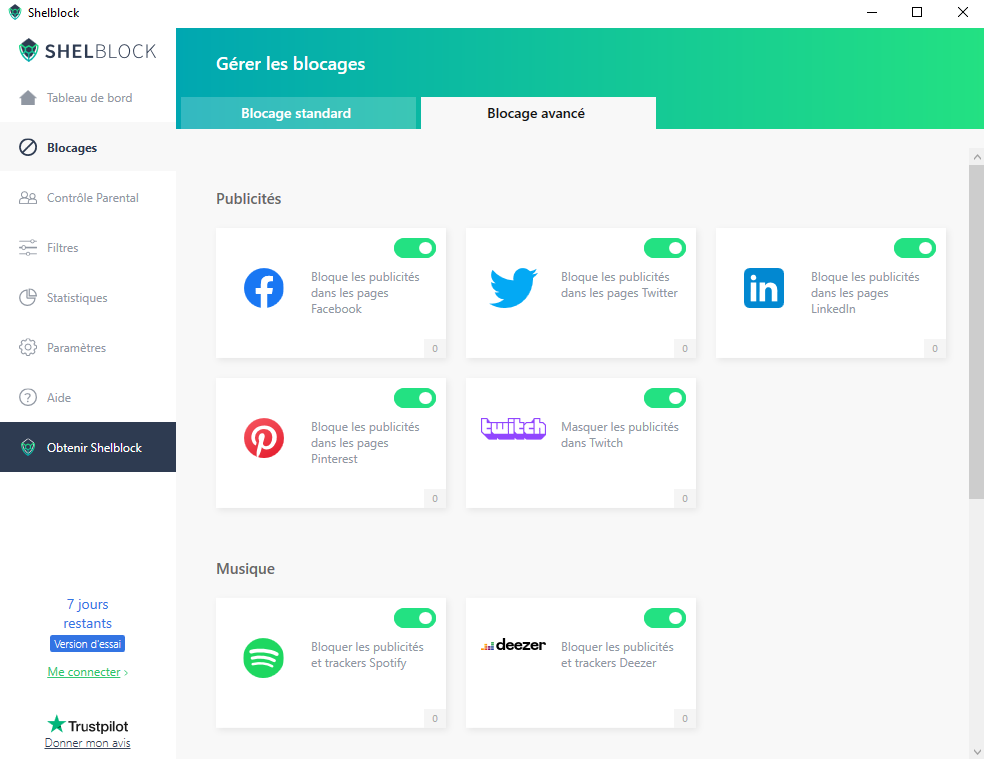Image resolution: width=984 pixels, height=759 pixels.
Task: Click the scrollbar up arrow
Action: (x=976, y=157)
